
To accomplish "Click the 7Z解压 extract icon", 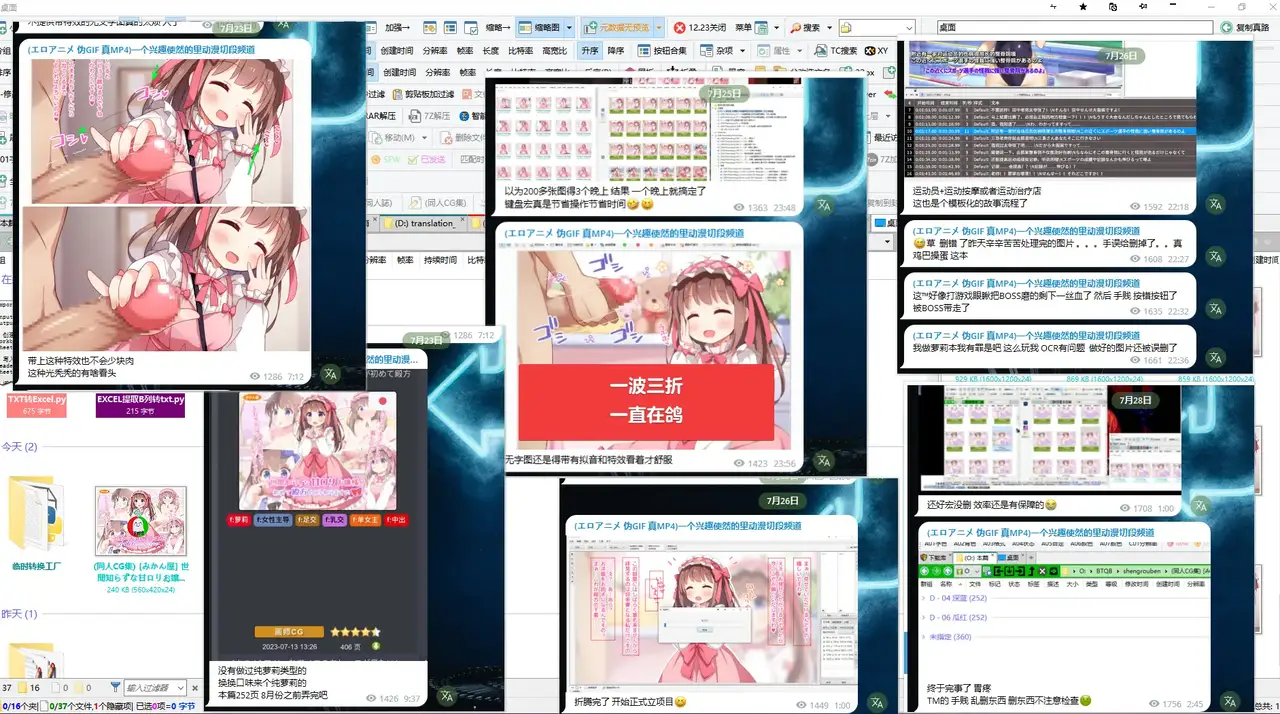I will [x=428, y=117].
